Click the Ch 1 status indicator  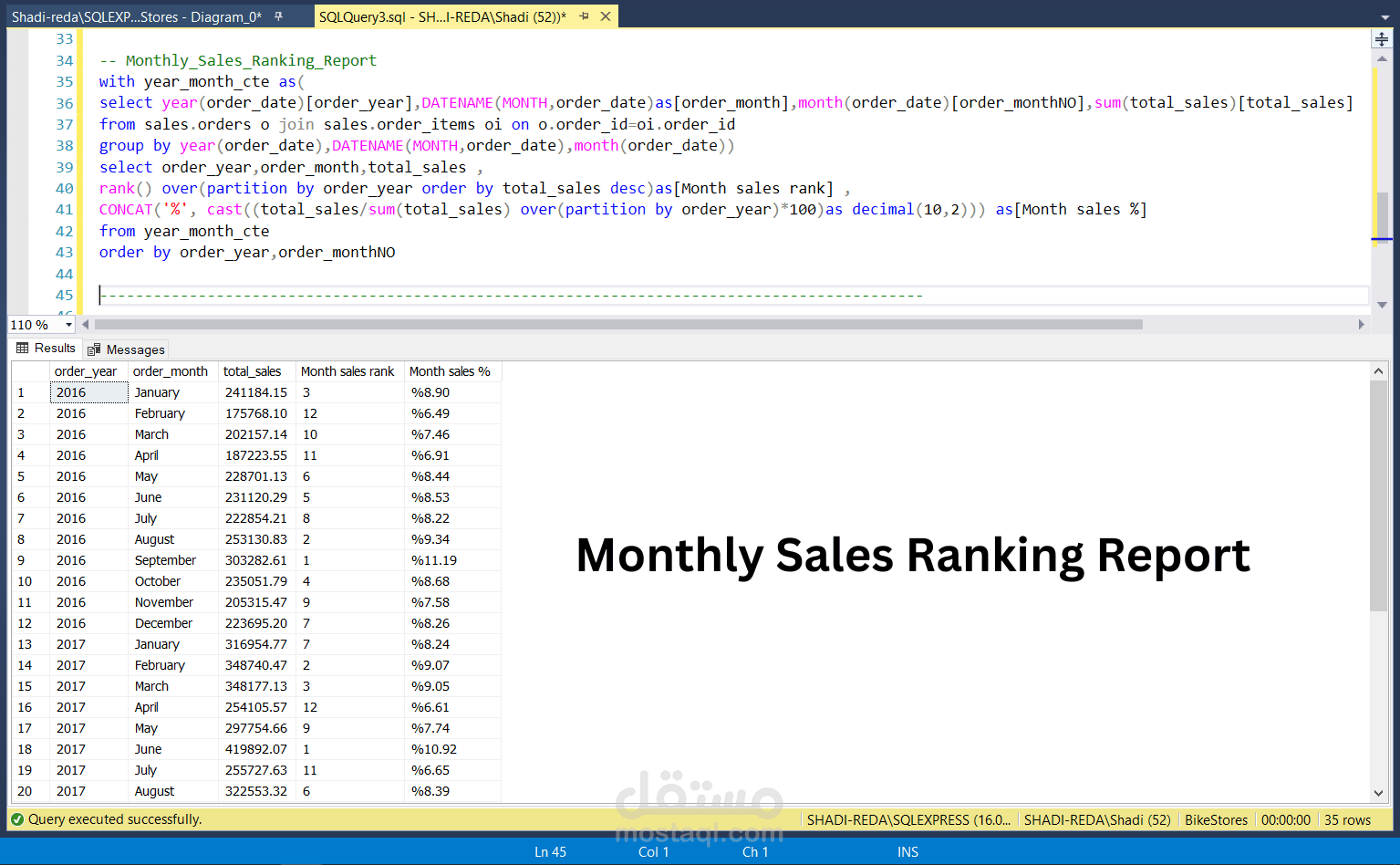point(755,851)
